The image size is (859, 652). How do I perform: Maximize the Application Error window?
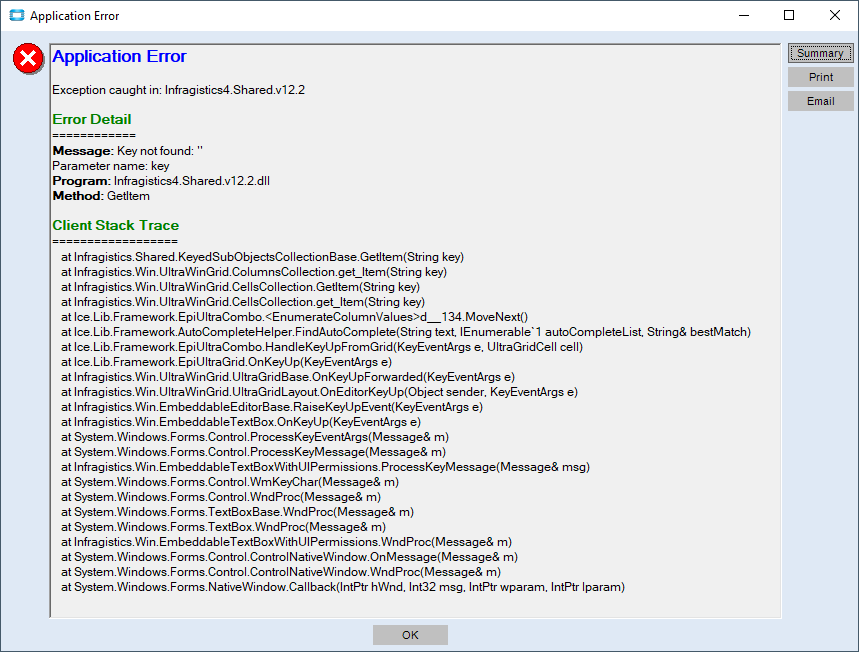point(789,15)
